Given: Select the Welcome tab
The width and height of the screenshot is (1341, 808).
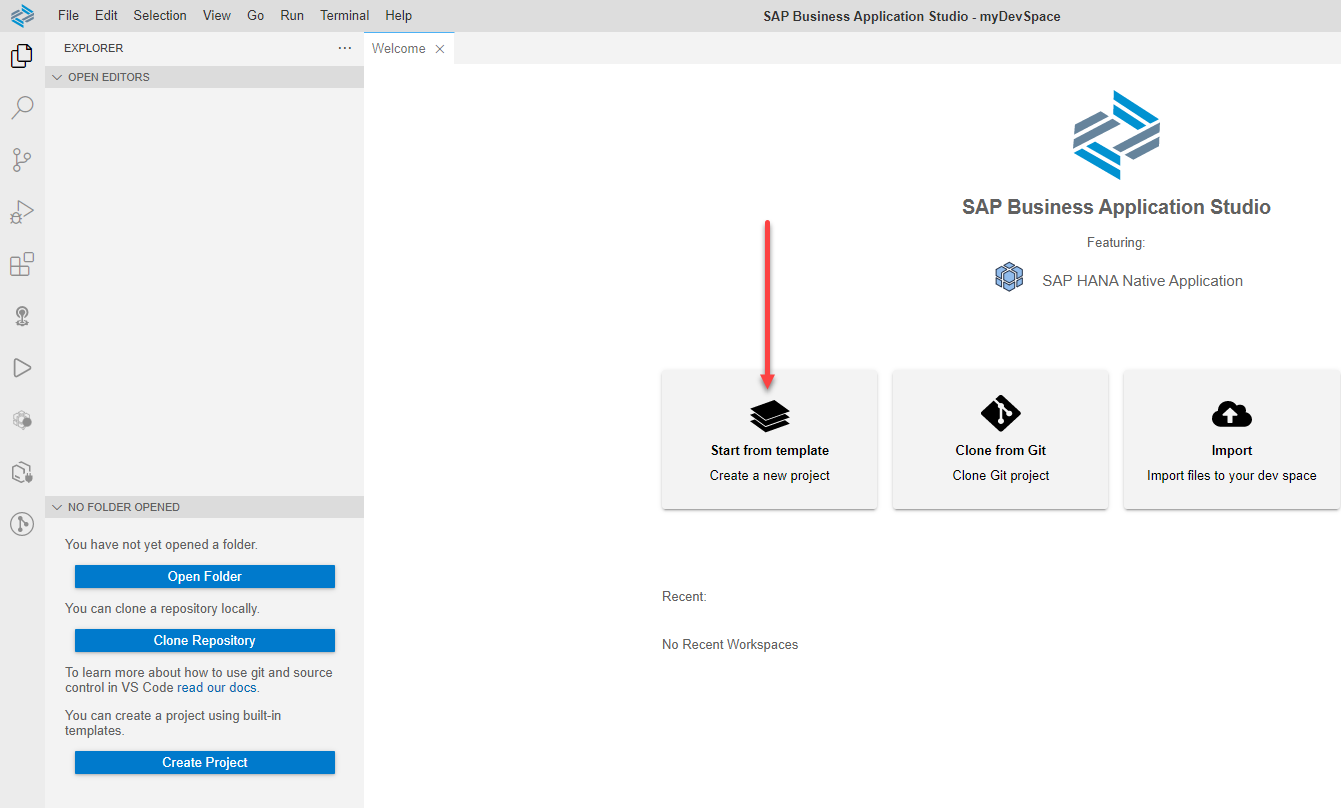Looking at the screenshot, I should (x=398, y=47).
